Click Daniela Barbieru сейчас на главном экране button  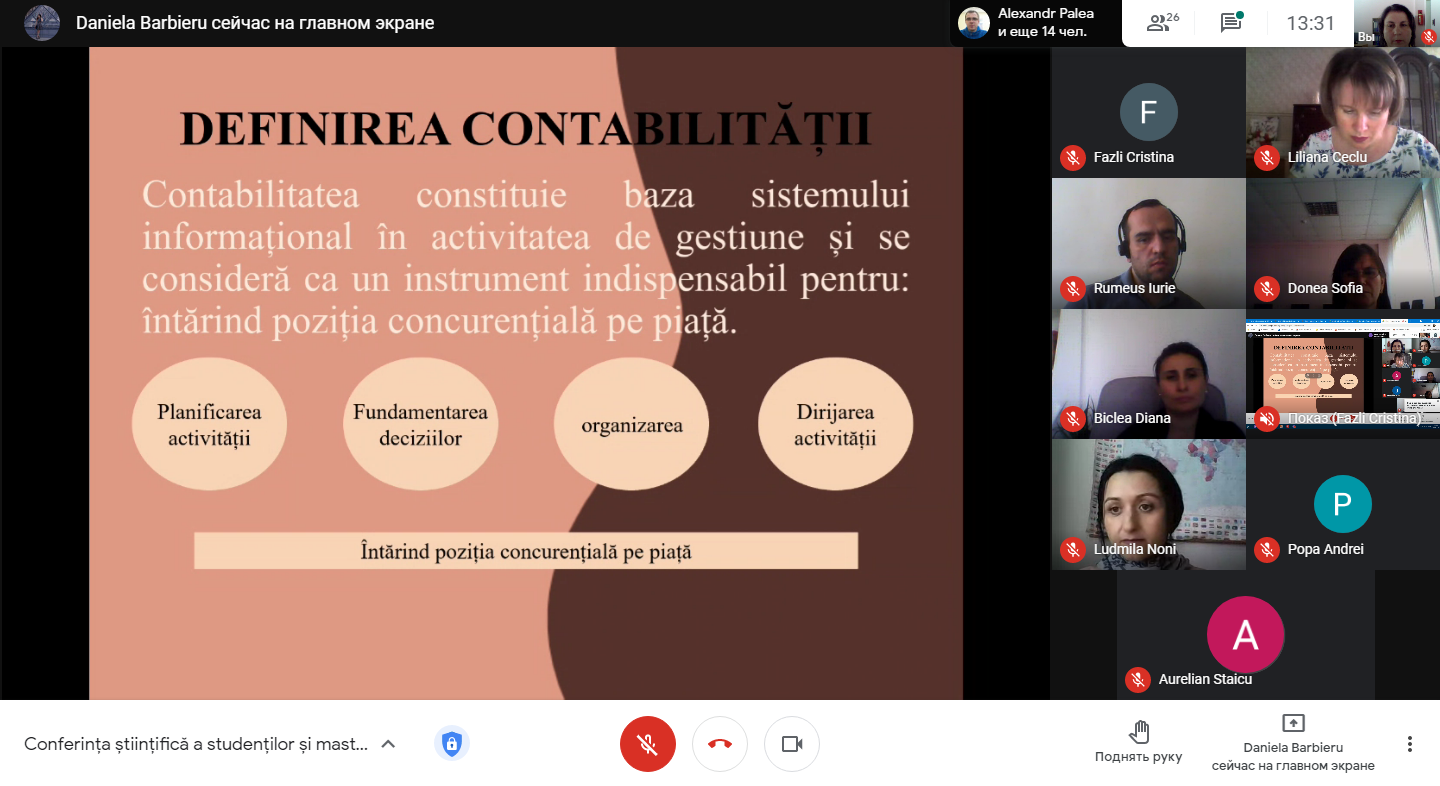1293,756
